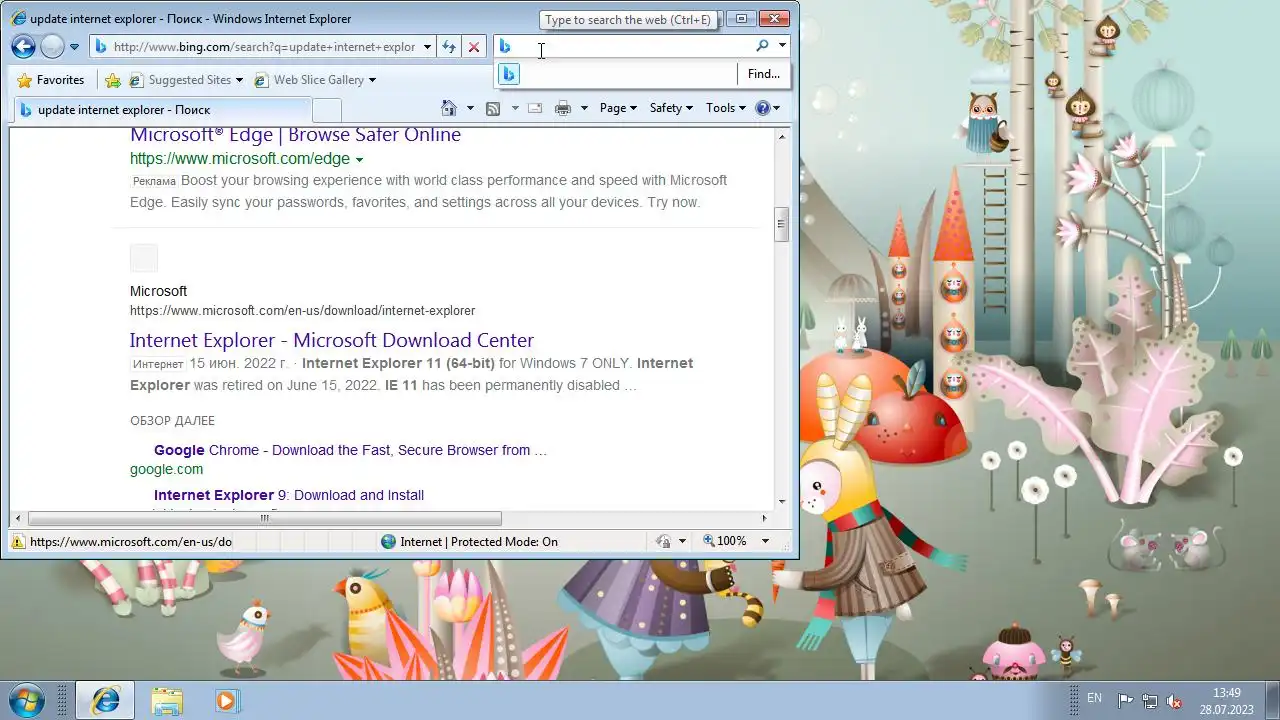The height and width of the screenshot is (720, 1280).
Task: Open 'Internet Explorer 9: Download and Install' link
Action: click(x=289, y=495)
